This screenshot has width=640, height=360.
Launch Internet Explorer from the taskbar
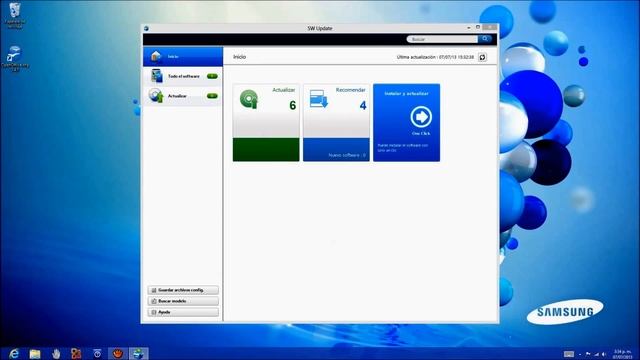[14, 353]
